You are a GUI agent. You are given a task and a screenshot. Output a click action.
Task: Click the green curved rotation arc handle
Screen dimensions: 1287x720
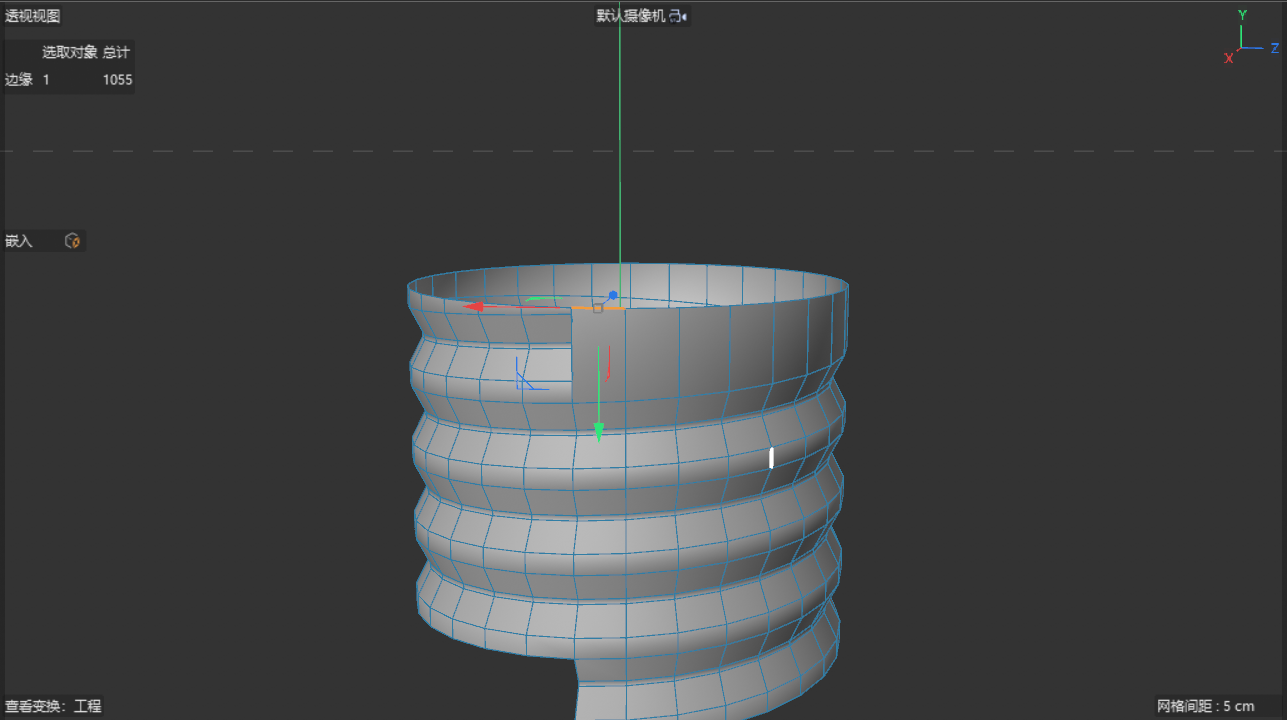coord(543,298)
